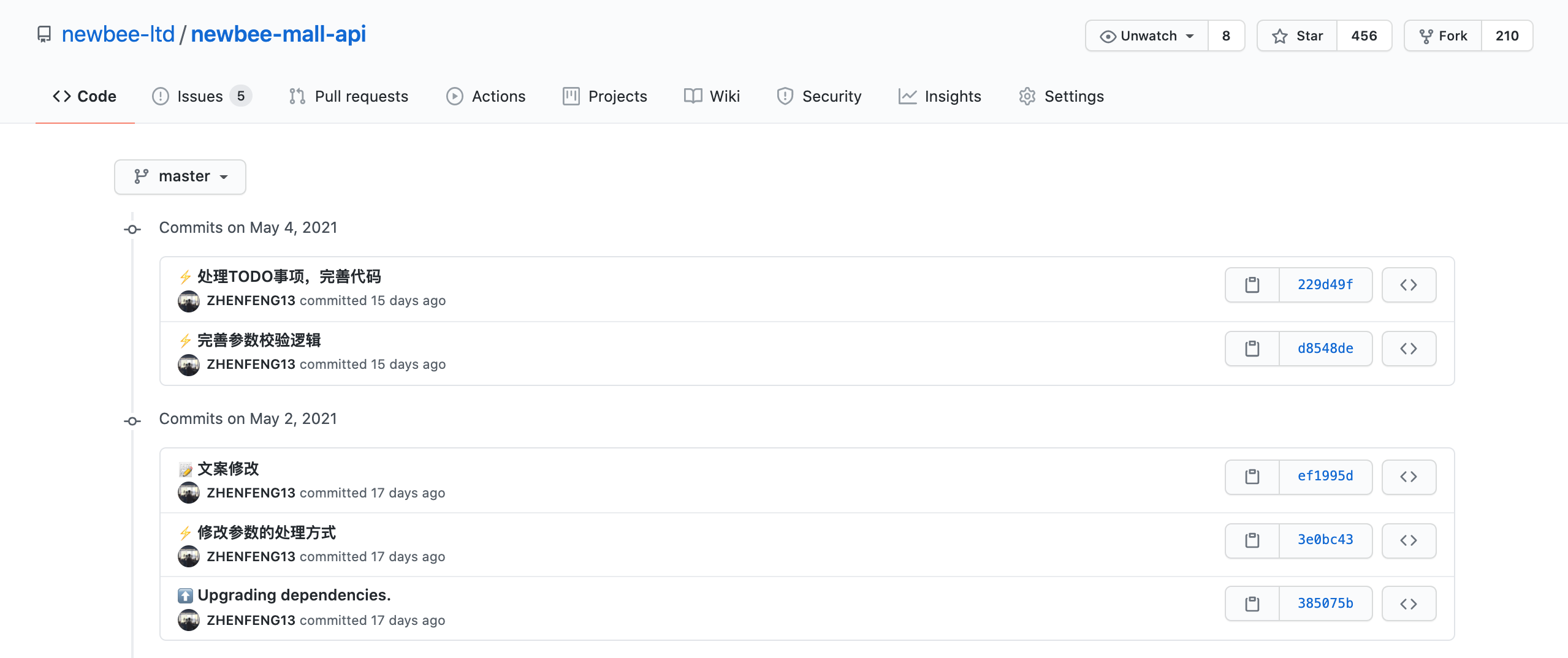Viewport: 1568px width, 658px height.
Task: Open the Wiki tab
Action: (x=712, y=96)
